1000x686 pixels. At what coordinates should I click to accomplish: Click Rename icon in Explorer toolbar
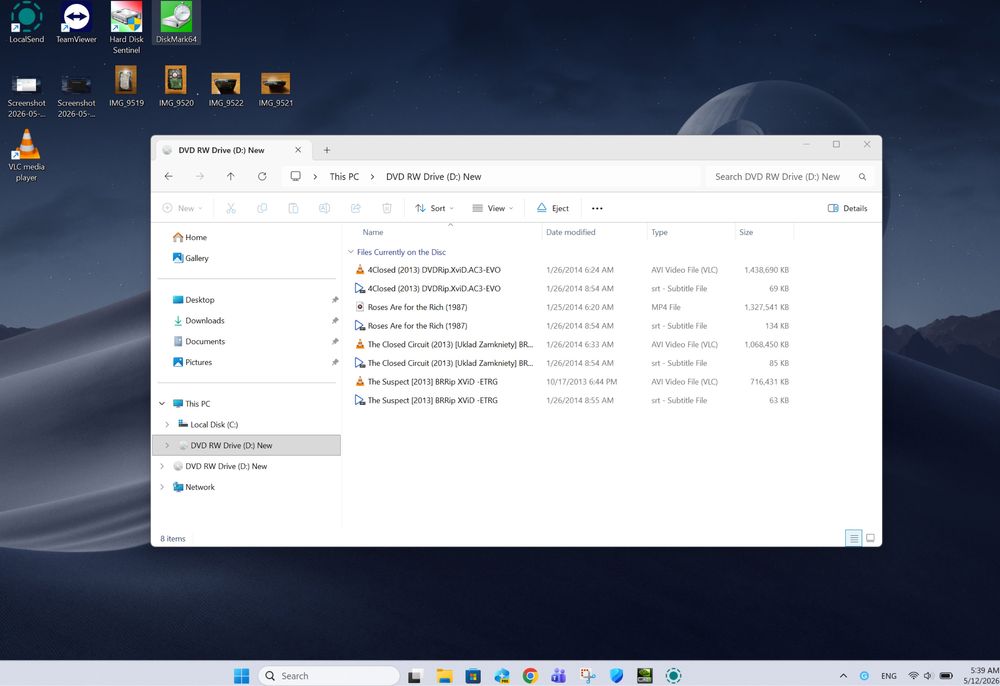(325, 208)
